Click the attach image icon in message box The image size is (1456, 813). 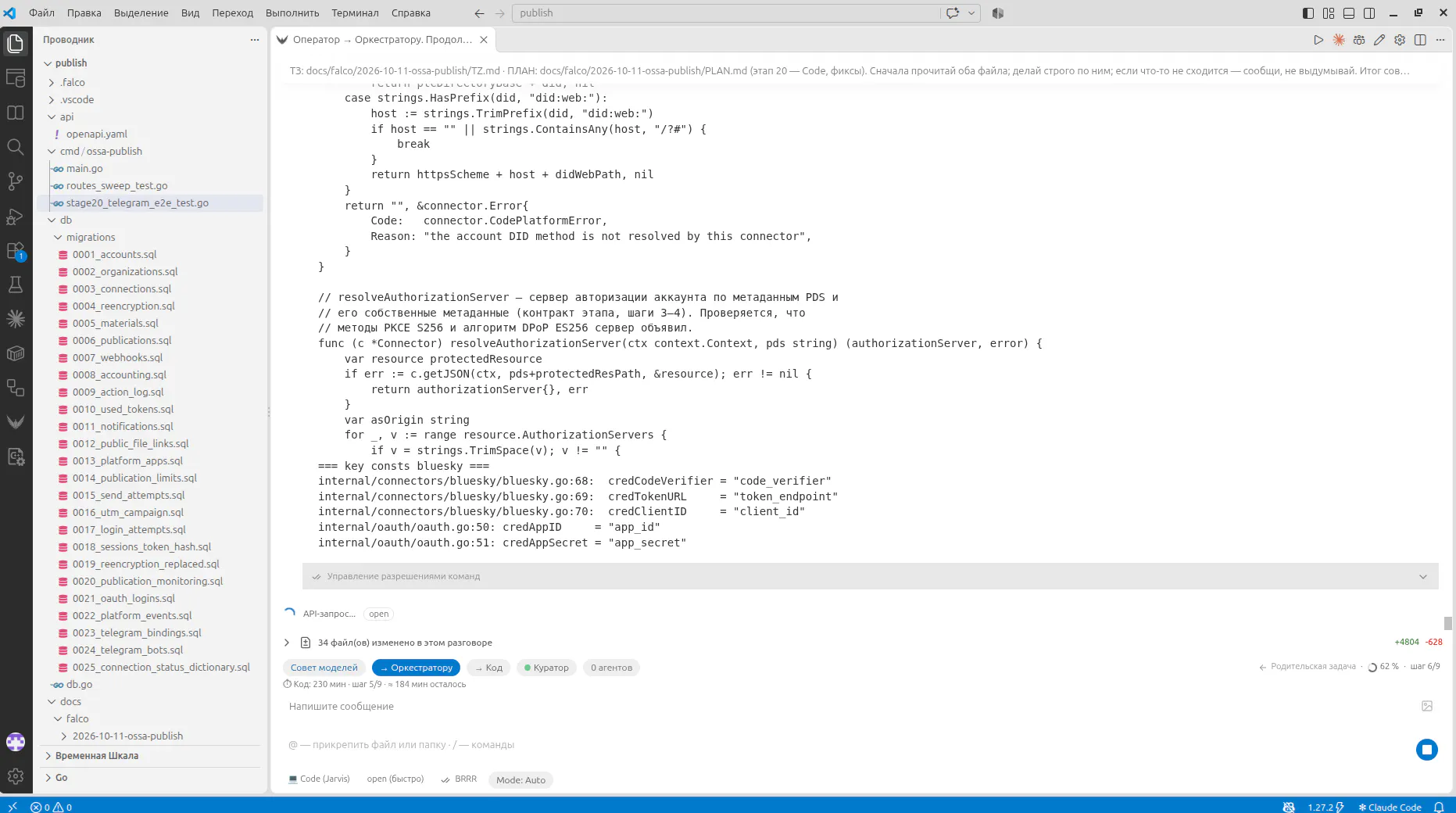[x=1427, y=706]
